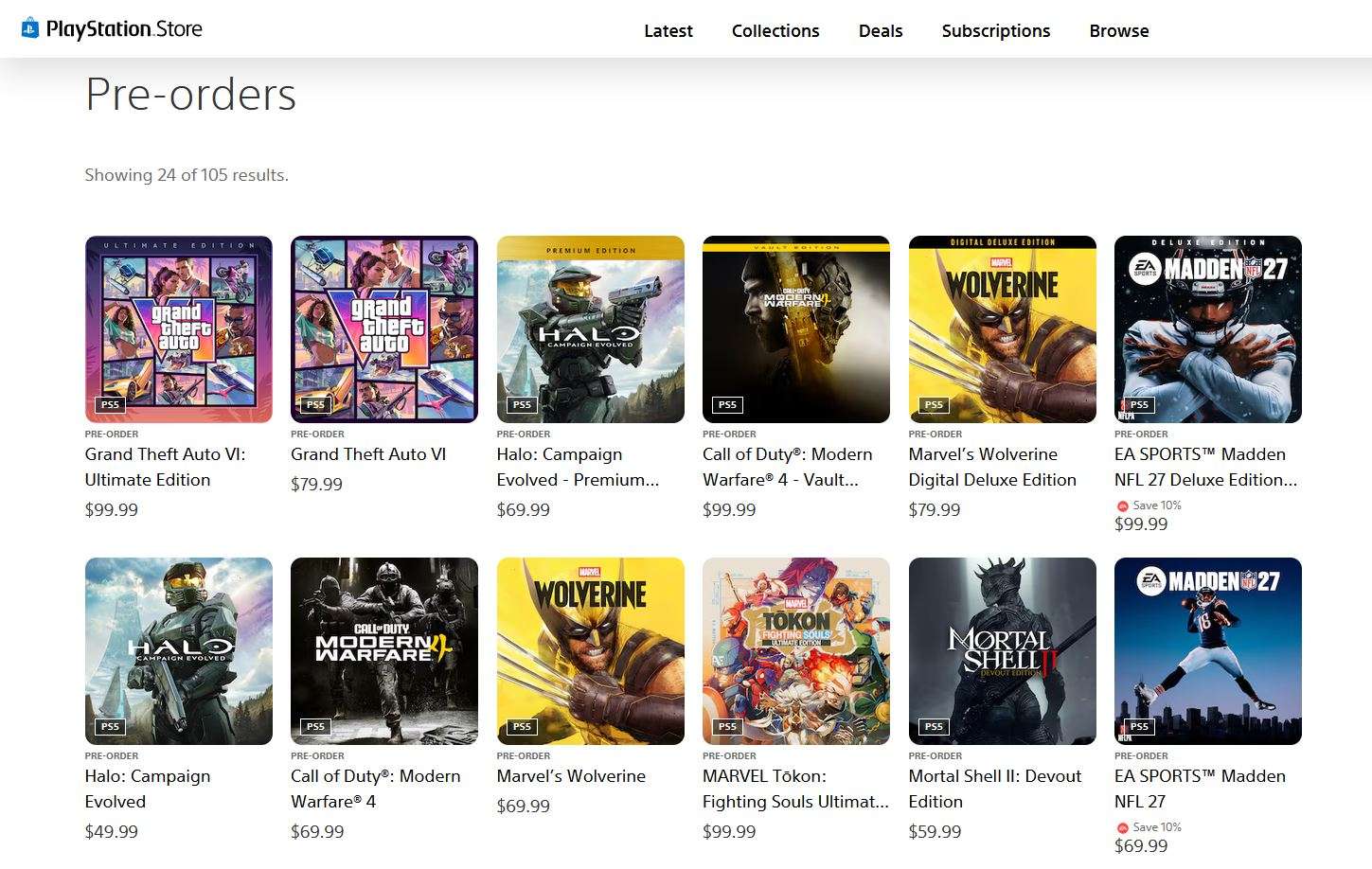The image size is (1372, 869).
Task: Click Save 10% badge on standard Madden 27
Action: click(1149, 827)
